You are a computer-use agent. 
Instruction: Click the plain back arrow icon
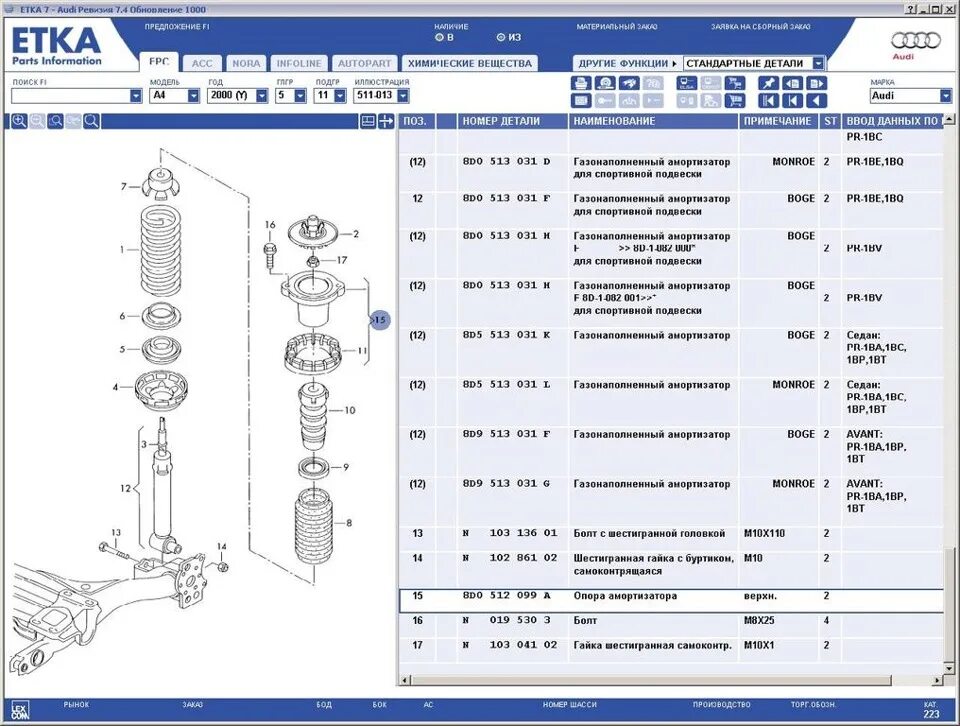point(817,100)
